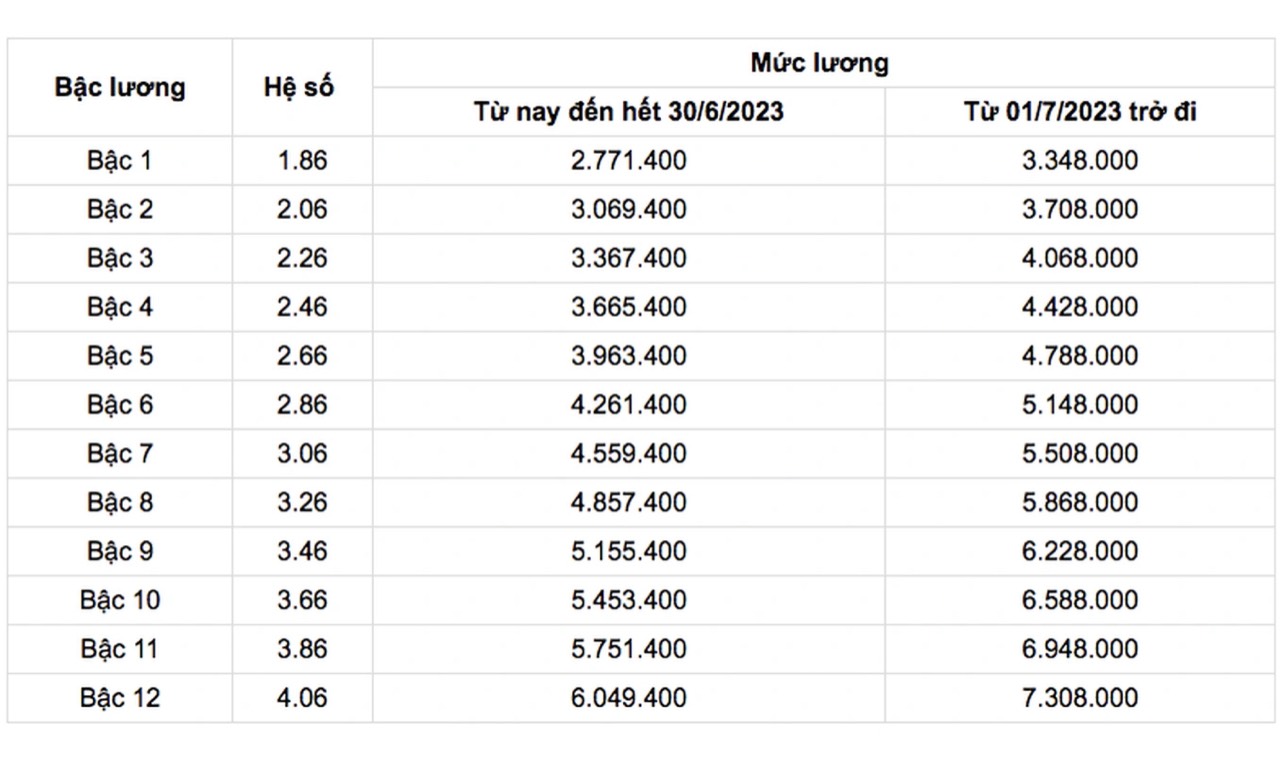Select the 'Bậc 12' row label

(x=120, y=698)
